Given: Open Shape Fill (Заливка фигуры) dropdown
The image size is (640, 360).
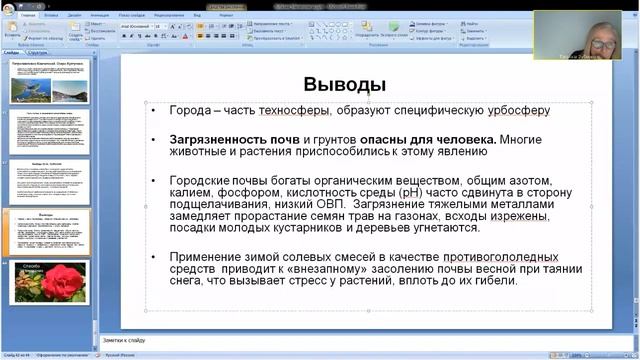Looking at the screenshot, I should click(428, 24).
